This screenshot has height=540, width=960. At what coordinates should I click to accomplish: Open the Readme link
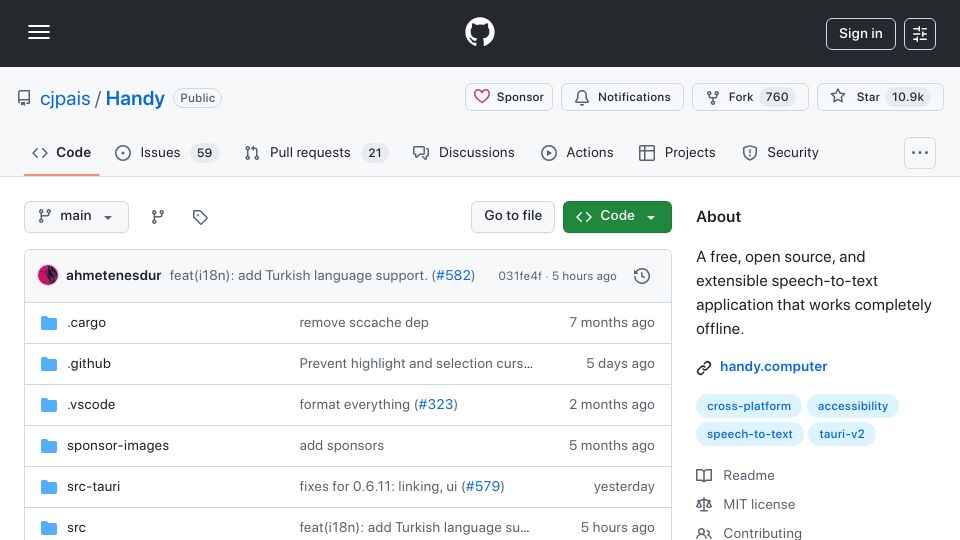735,476
